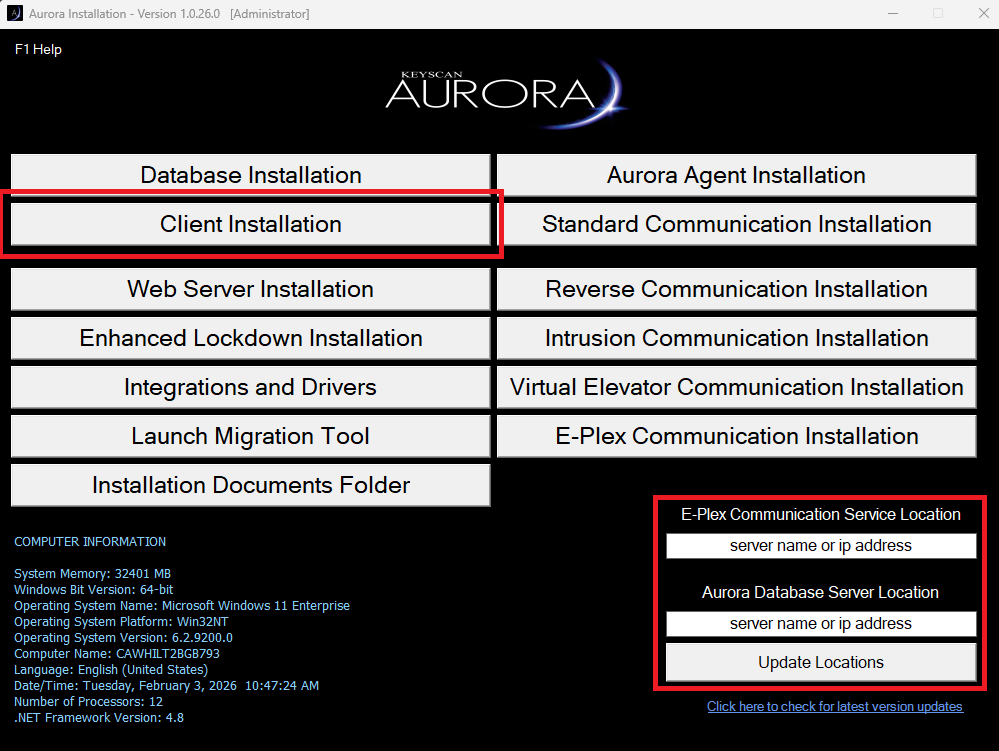Click the F1 Help label
This screenshot has width=999, height=751.
(x=38, y=49)
